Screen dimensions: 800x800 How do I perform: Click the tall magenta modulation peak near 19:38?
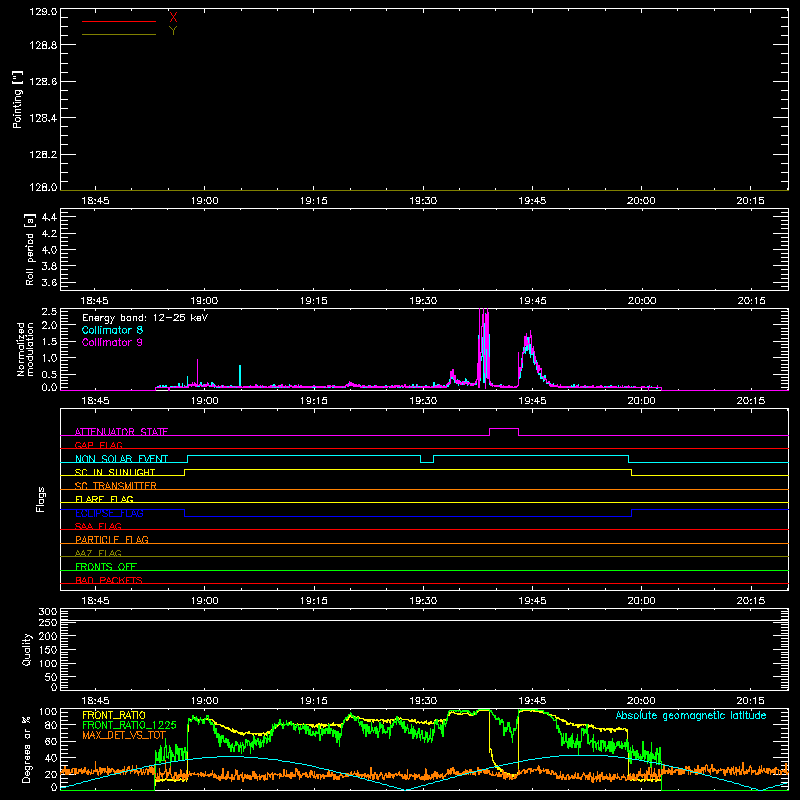[x=484, y=347]
